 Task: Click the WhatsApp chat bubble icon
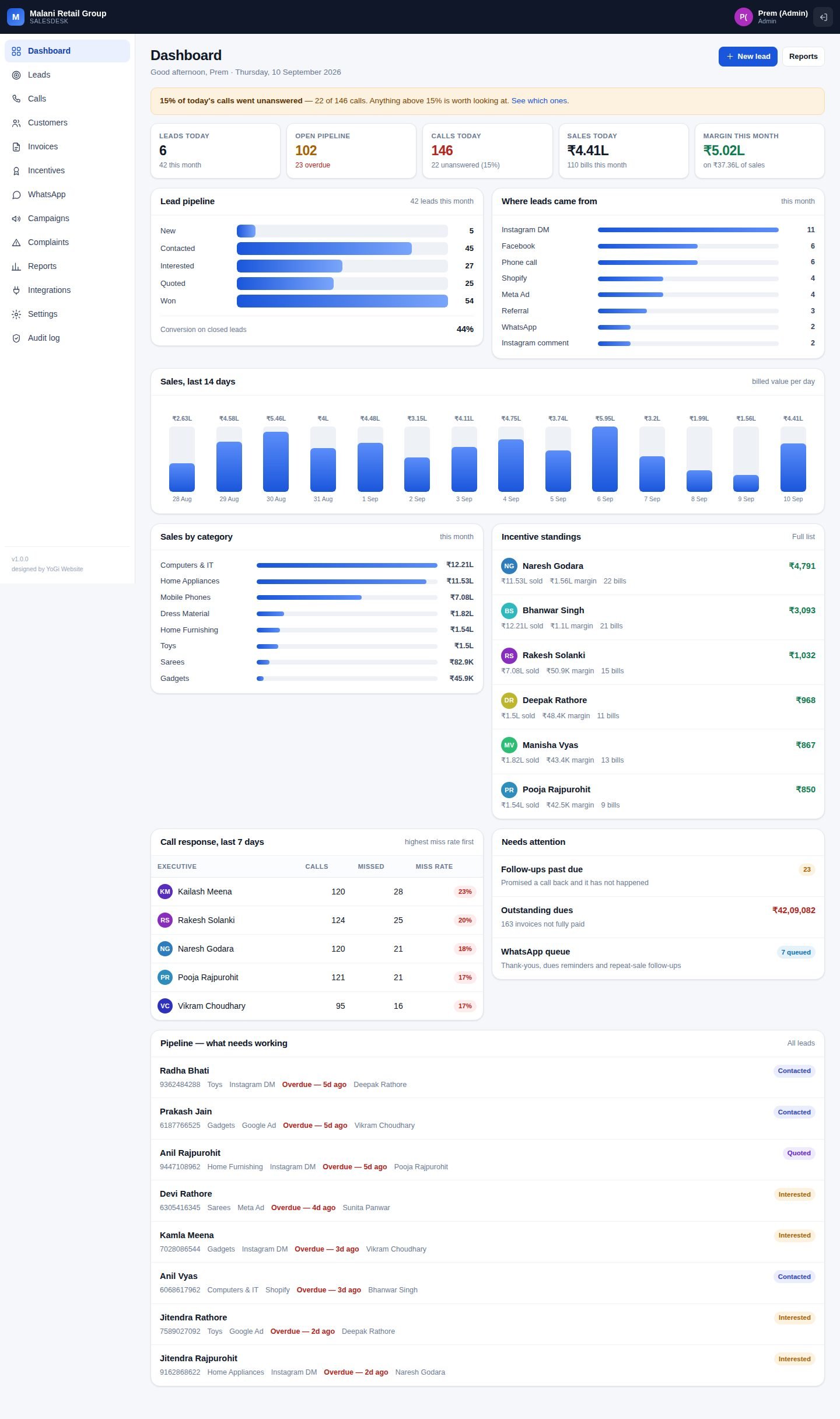coord(16,194)
